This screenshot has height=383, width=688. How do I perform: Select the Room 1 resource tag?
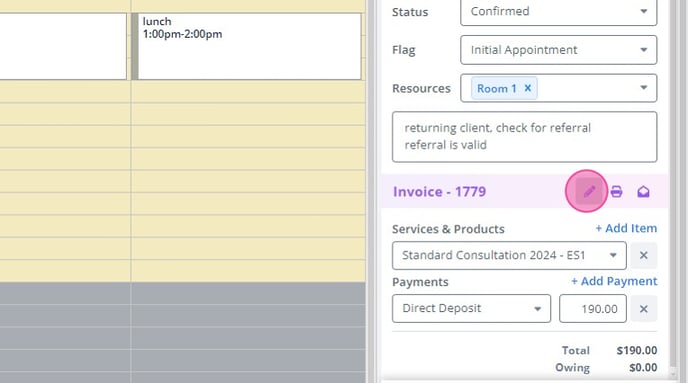coord(496,88)
